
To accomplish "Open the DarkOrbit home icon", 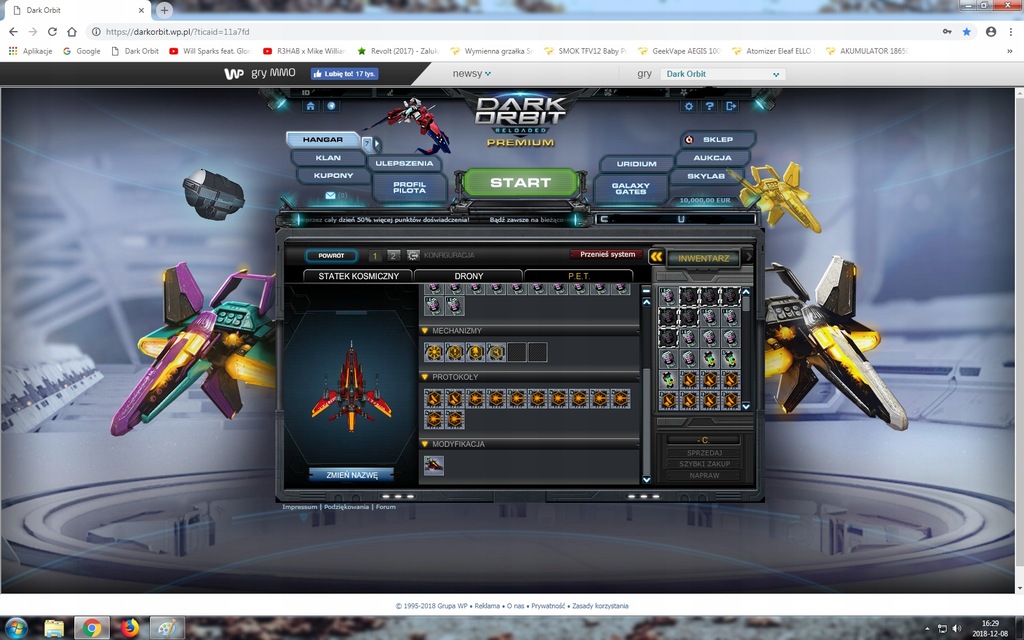I will pos(310,106).
